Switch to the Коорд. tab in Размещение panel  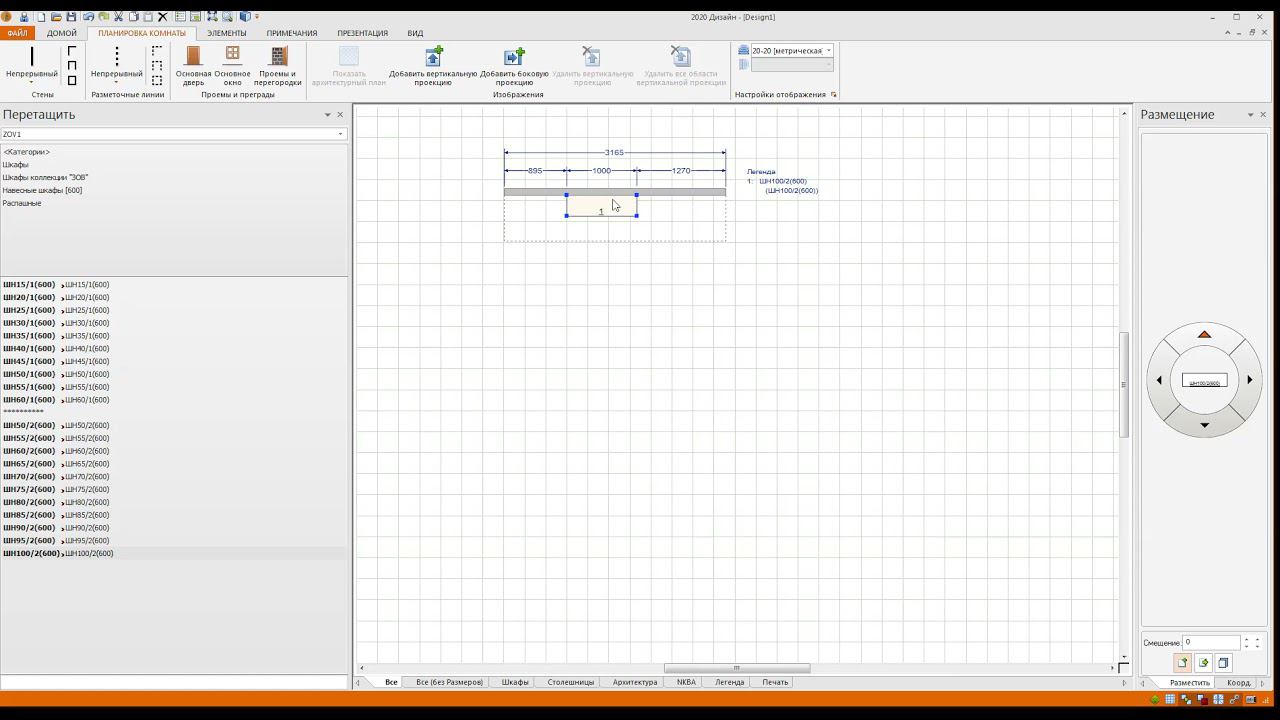pos(1239,682)
